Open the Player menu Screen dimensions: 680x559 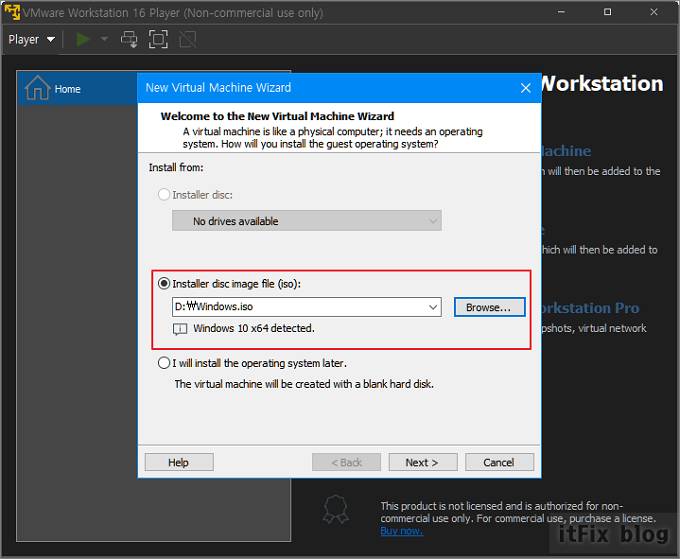31,39
